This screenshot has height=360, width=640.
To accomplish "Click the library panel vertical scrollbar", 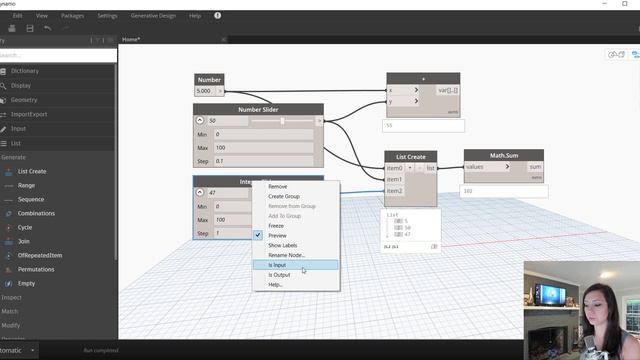I will pyautogui.click(x=116, y=163).
